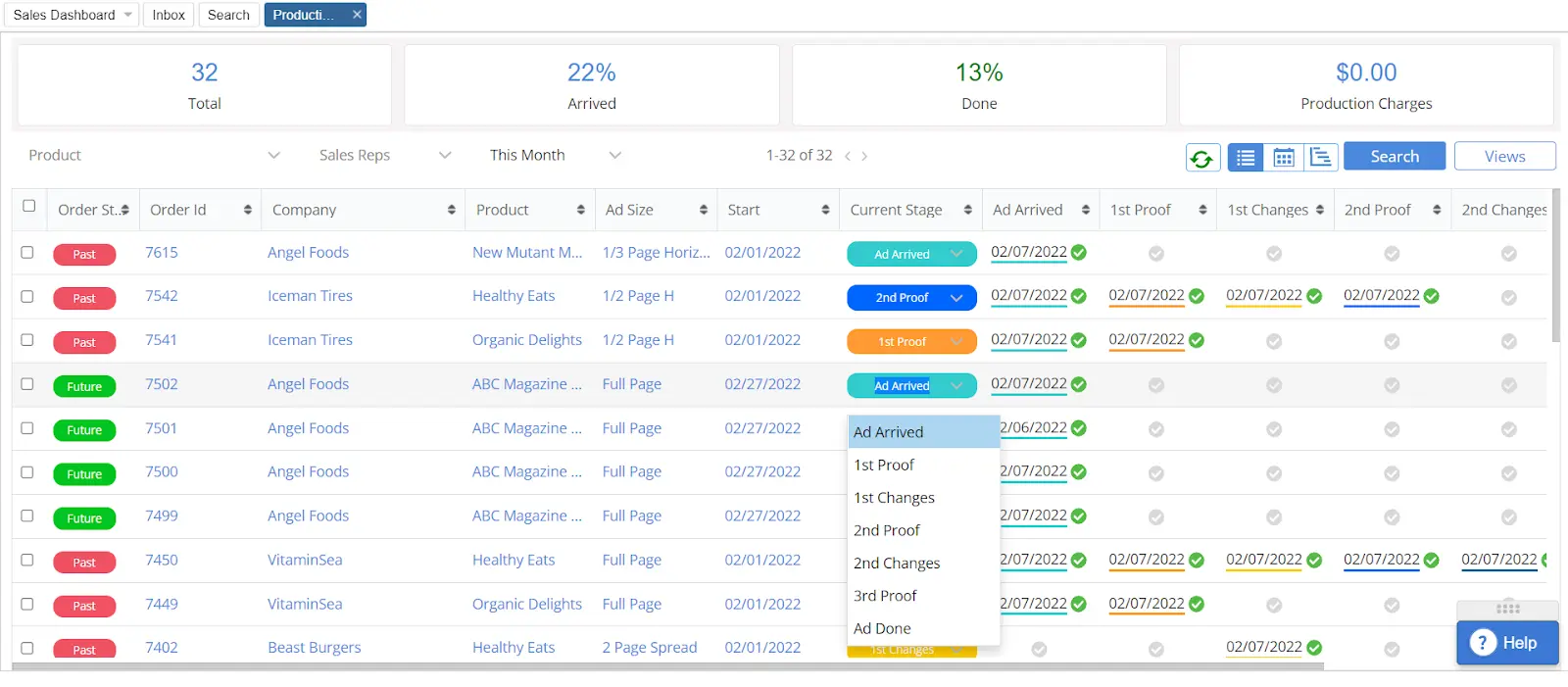Switch to calendar view icon
The height and width of the screenshot is (687, 1568).
pyautogui.click(x=1284, y=157)
